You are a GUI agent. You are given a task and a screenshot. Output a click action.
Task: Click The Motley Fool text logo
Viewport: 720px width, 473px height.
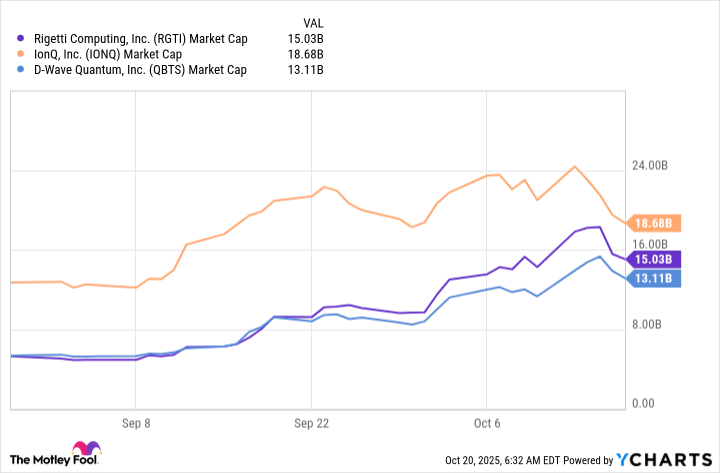(39, 459)
